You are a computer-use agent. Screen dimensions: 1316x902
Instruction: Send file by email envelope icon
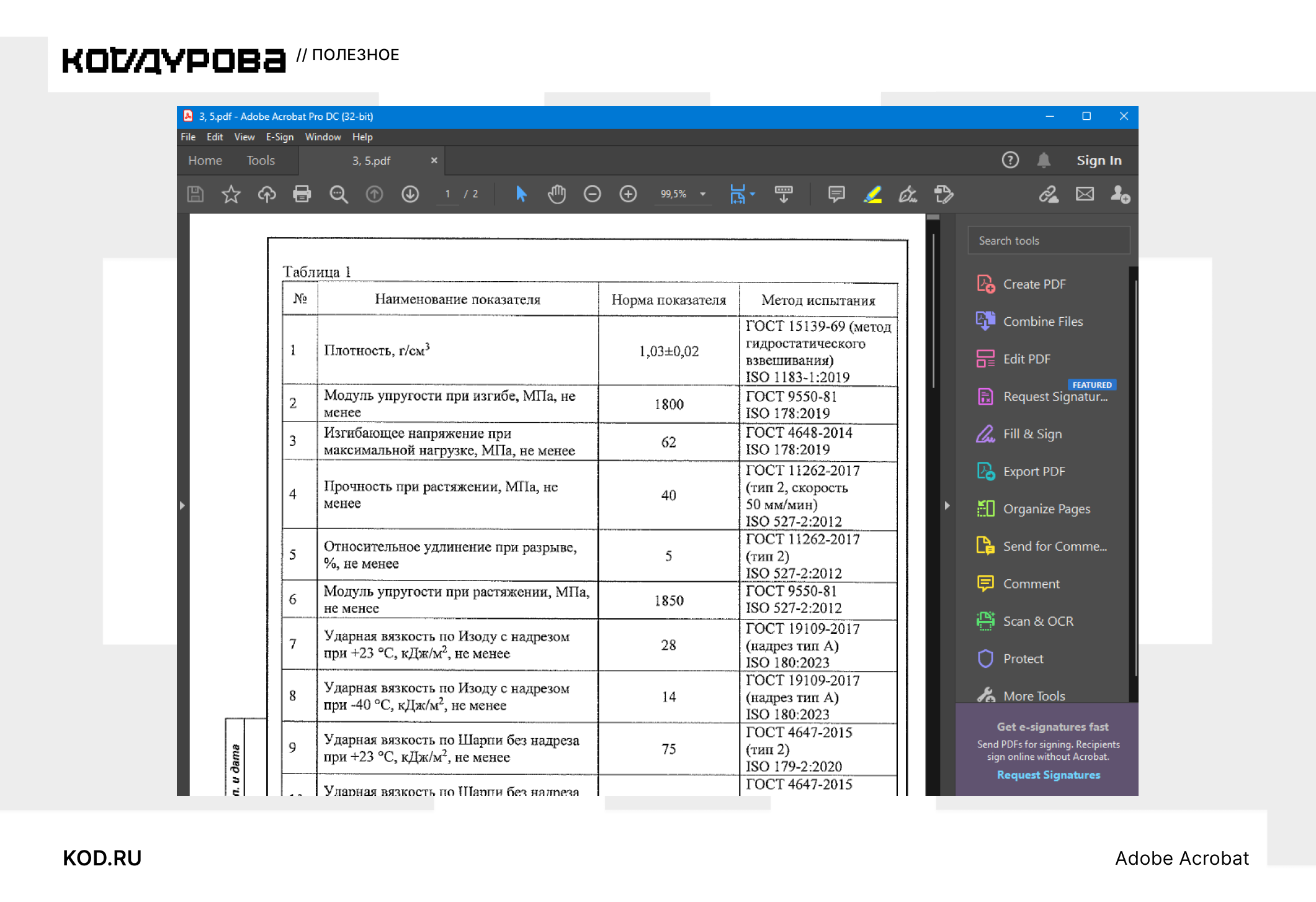pos(1085,194)
